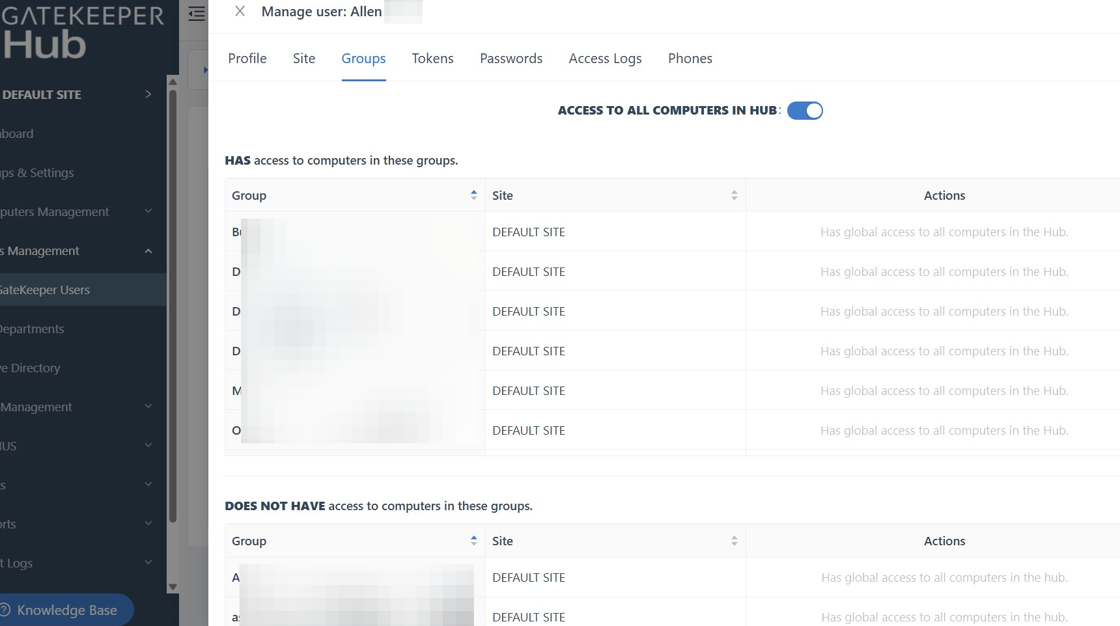Image resolution: width=1120 pixels, height=626 pixels.
Task: Open the Site tab
Action: pyautogui.click(x=304, y=59)
